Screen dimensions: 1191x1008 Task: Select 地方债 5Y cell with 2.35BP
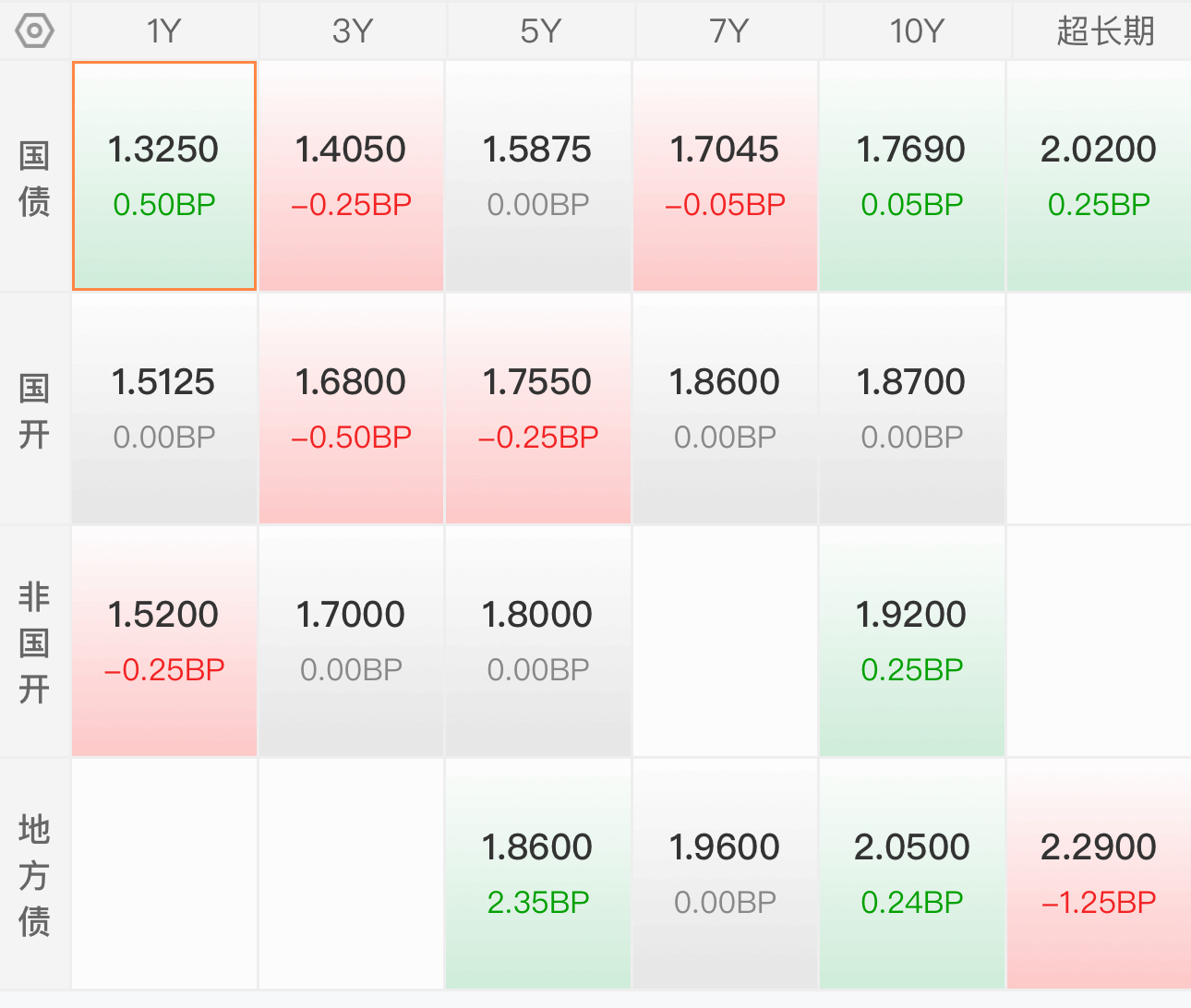pos(538,874)
